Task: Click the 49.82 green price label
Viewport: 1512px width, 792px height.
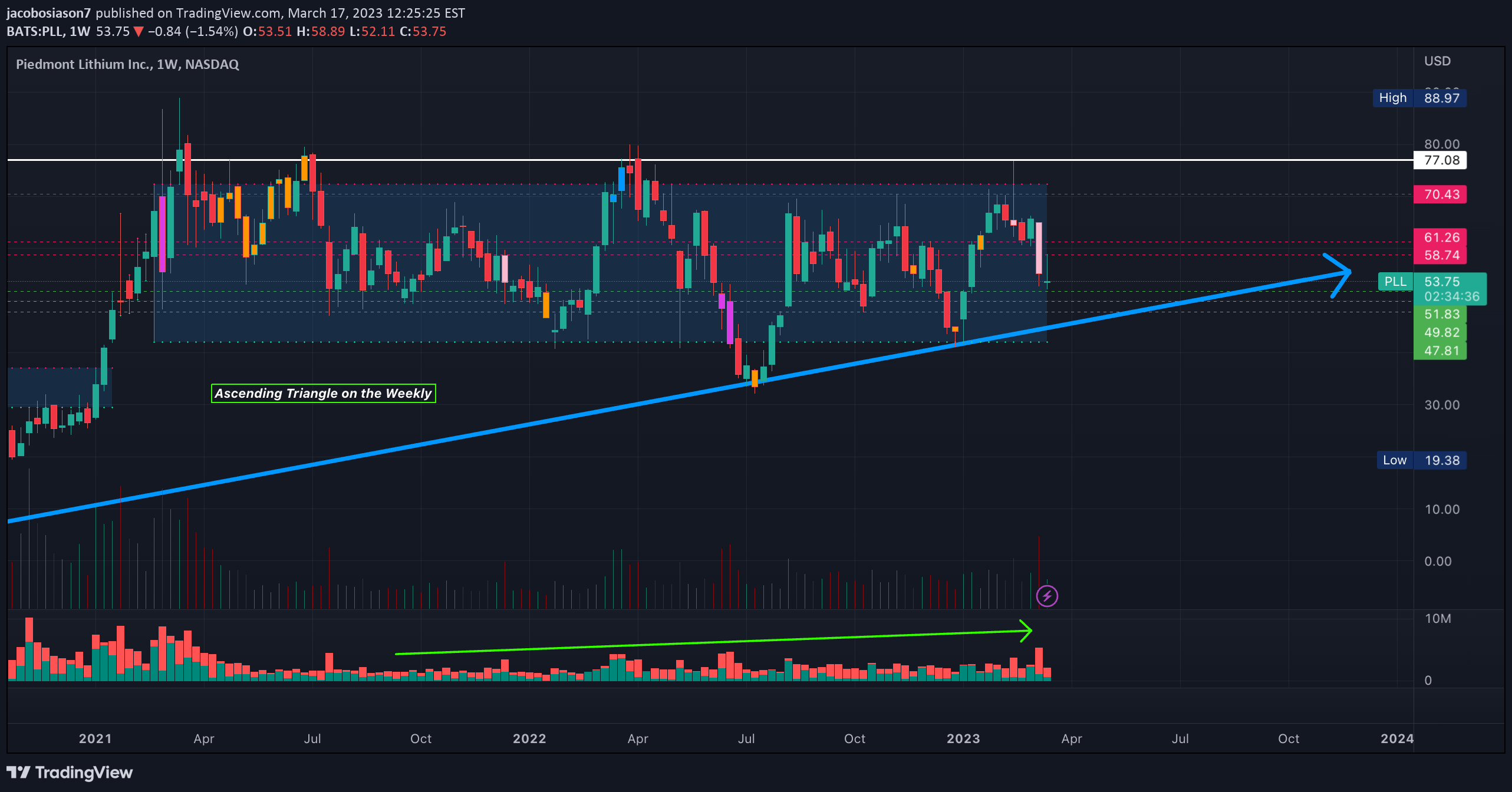Action: coord(1440,332)
